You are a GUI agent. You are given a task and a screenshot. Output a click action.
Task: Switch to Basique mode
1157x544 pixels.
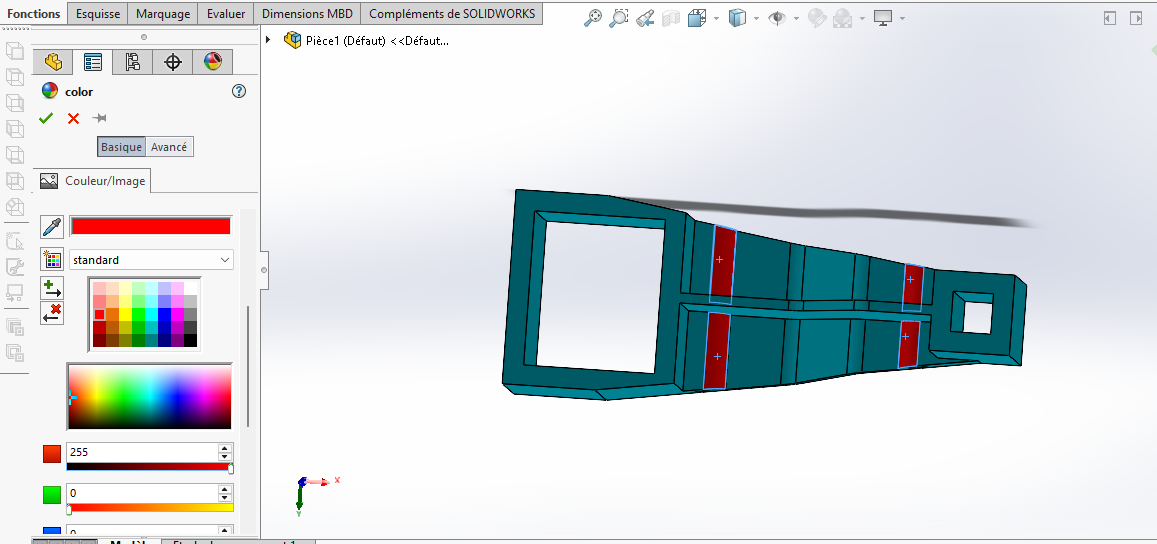click(x=121, y=147)
